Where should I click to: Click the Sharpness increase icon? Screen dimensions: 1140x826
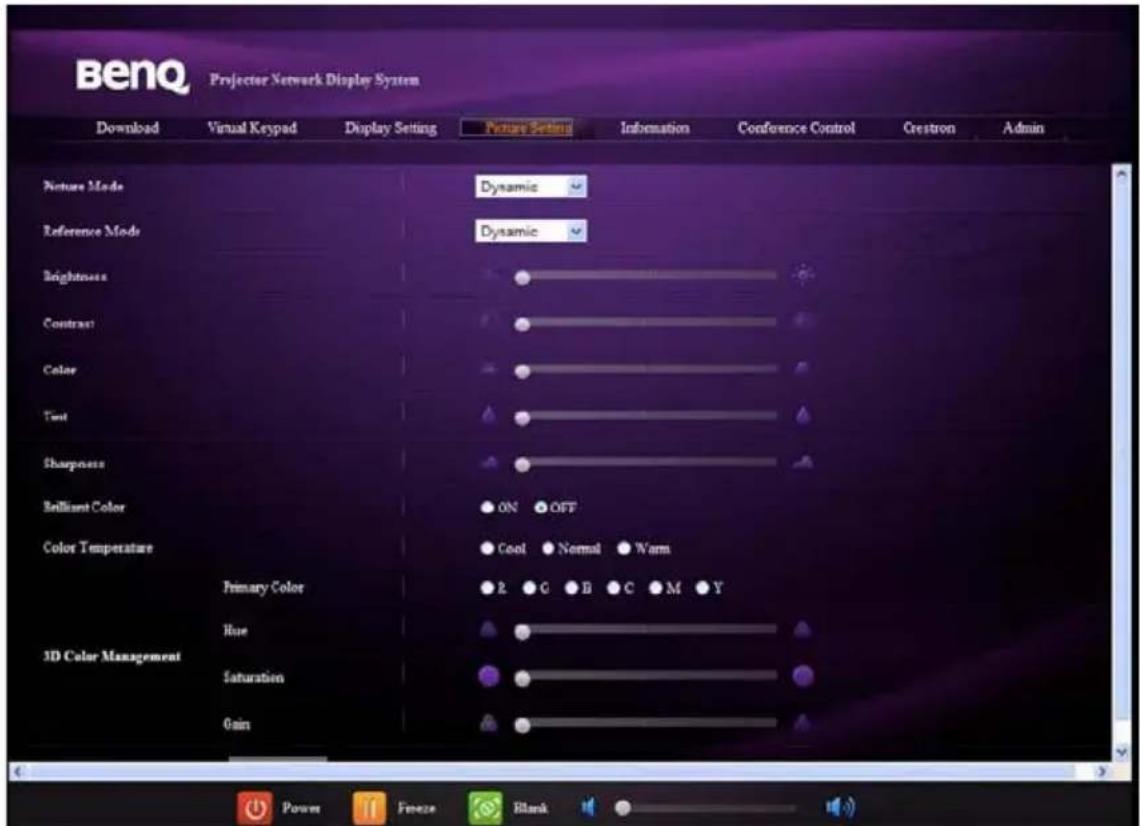tap(803, 462)
